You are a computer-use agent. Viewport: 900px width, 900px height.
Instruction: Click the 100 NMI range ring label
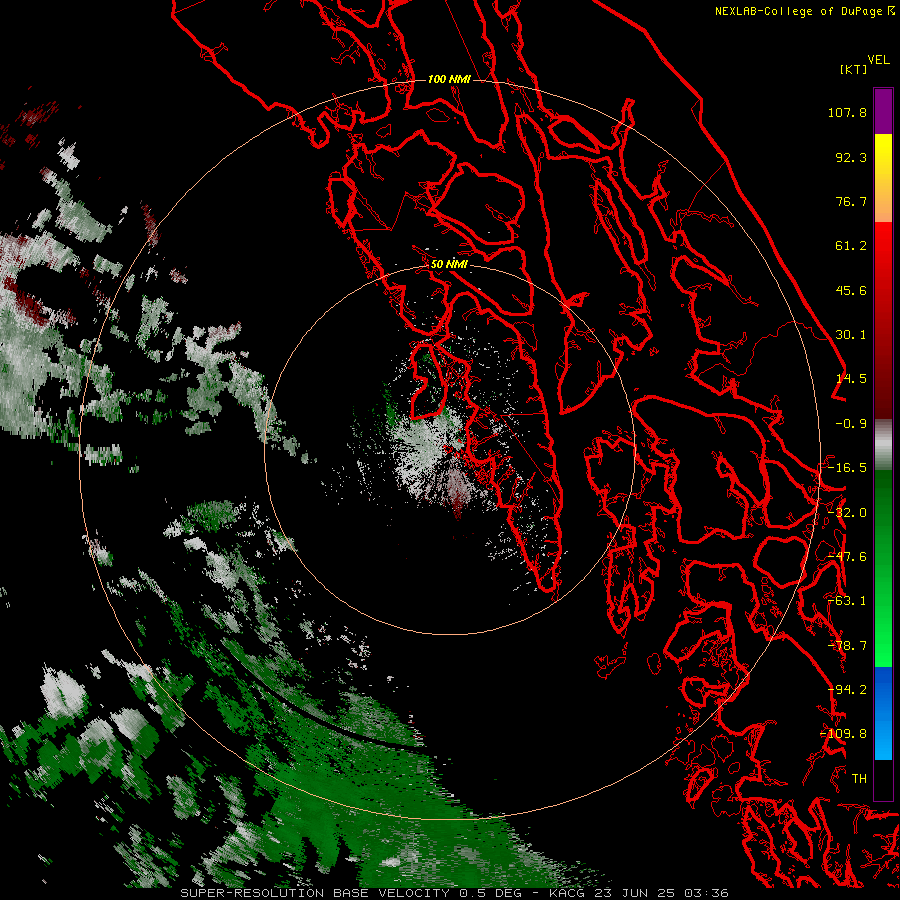449,79
